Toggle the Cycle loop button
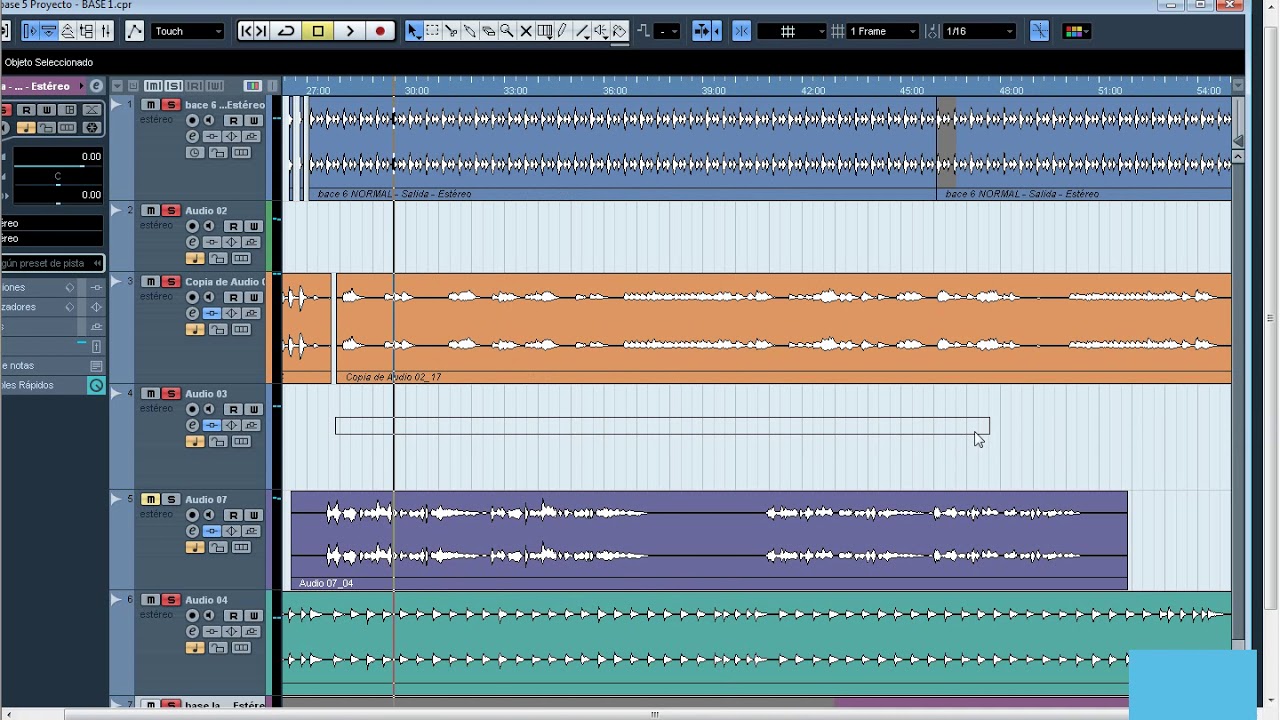The image size is (1280, 720). pos(286,31)
